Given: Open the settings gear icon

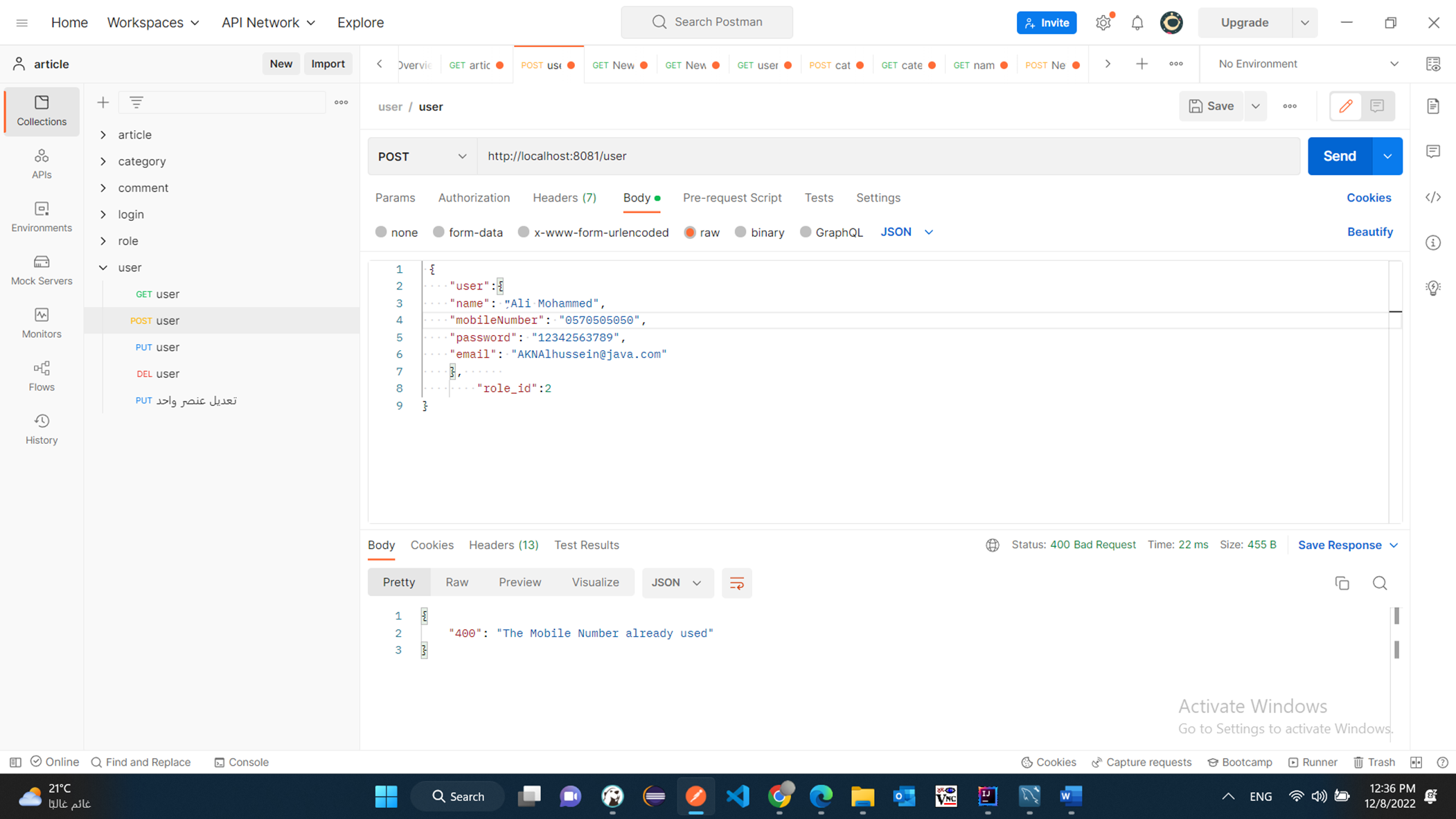Looking at the screenshot, I should 1103,23.
